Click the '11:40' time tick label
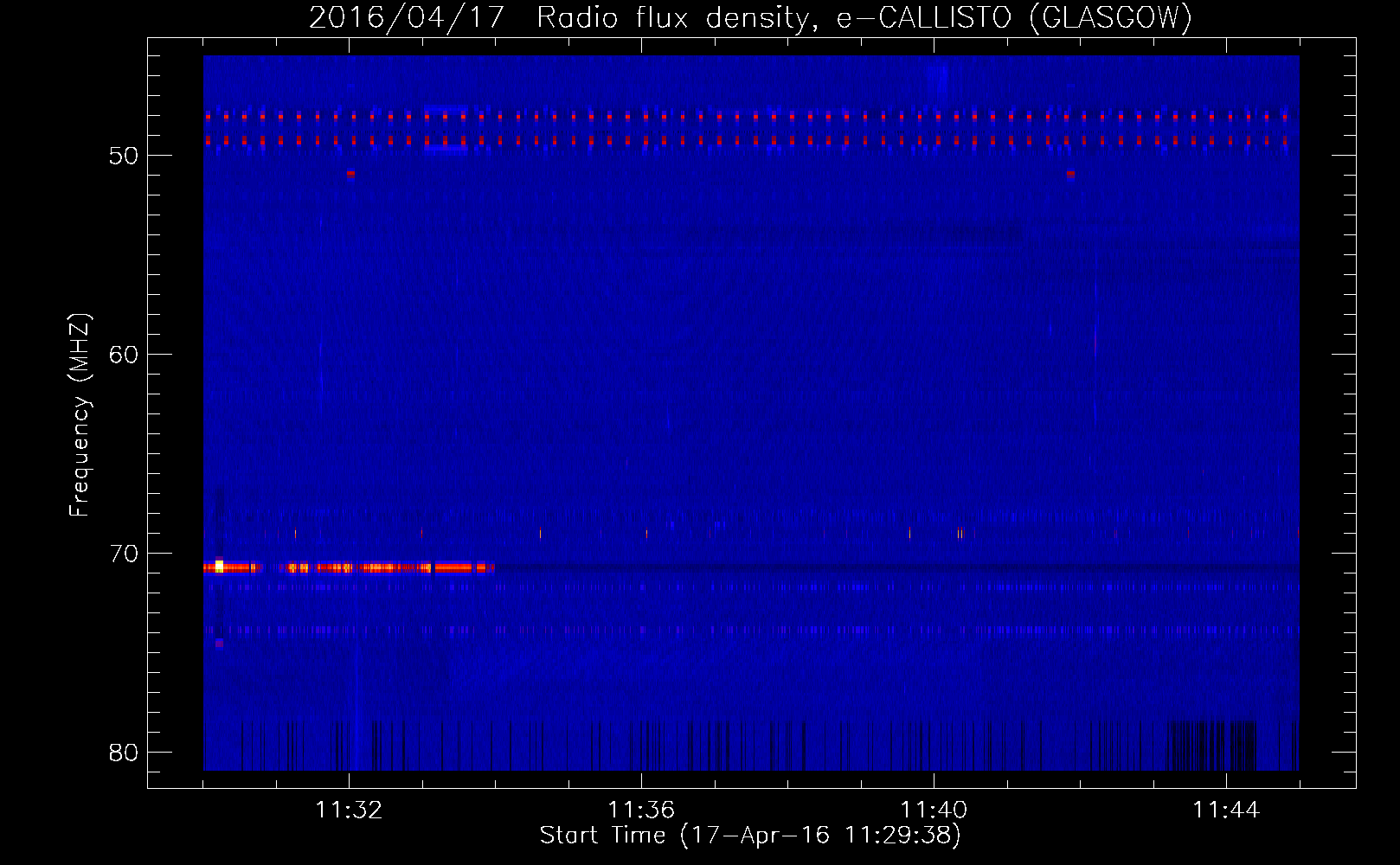The image size is (1400, 865). pyautogui.click(x=934, y=811)
